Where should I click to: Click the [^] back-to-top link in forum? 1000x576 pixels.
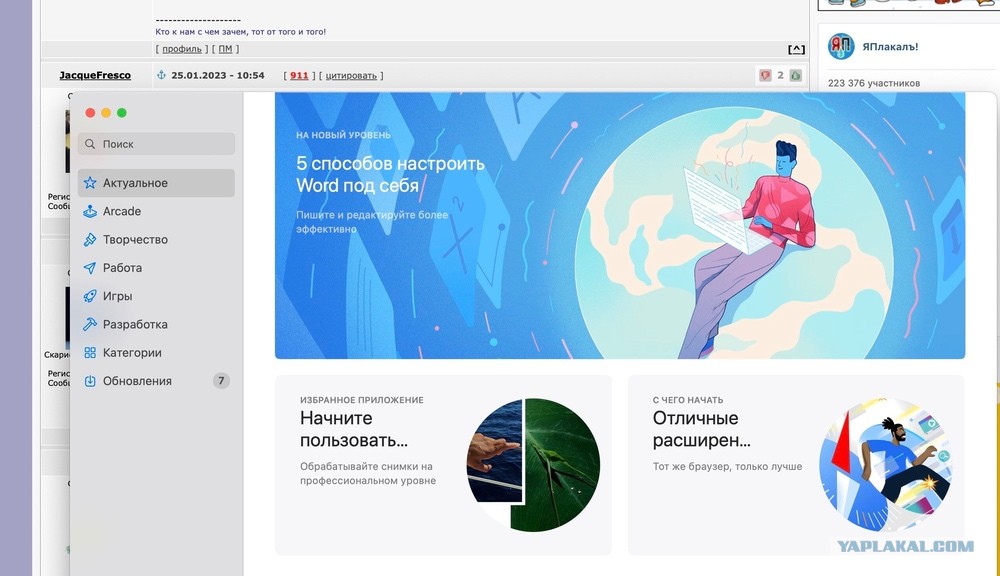(x=797, y=49)
